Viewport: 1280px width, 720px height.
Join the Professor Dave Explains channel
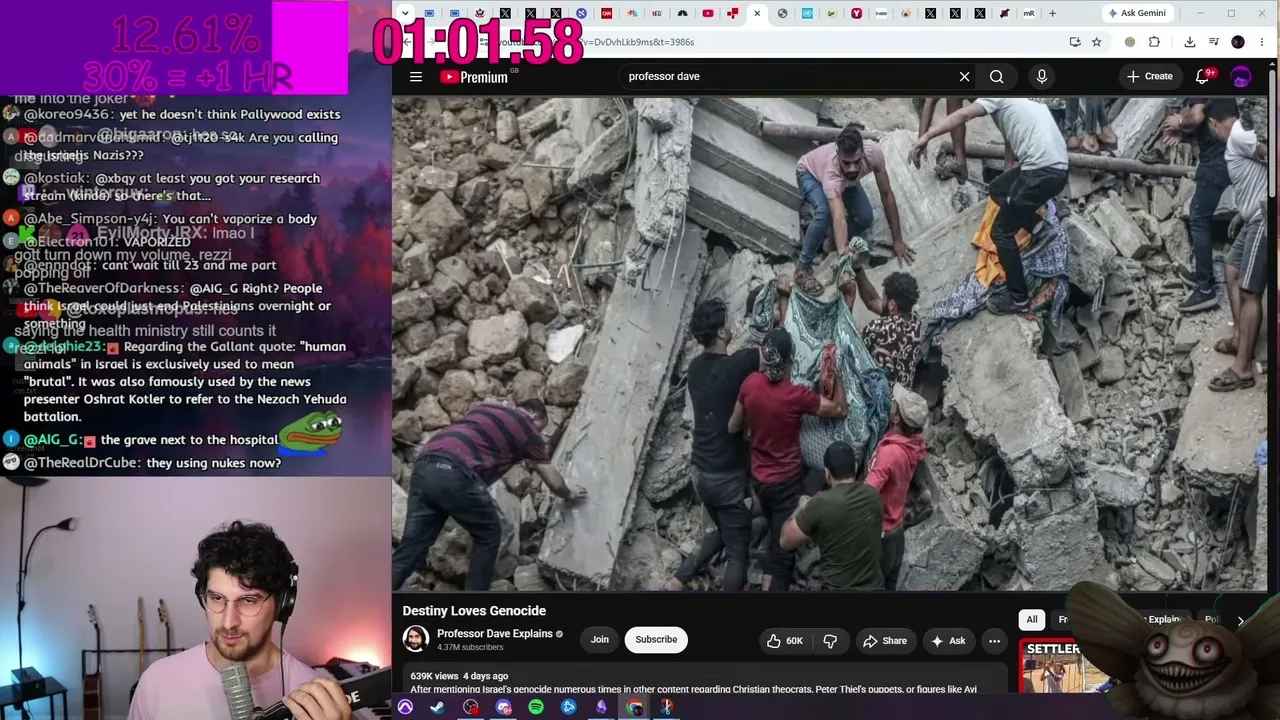click(x=599, y=640)
